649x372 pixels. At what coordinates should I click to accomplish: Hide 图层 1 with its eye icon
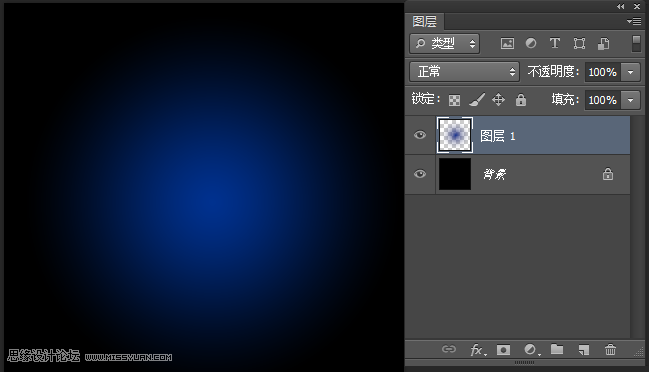point(420,135)
